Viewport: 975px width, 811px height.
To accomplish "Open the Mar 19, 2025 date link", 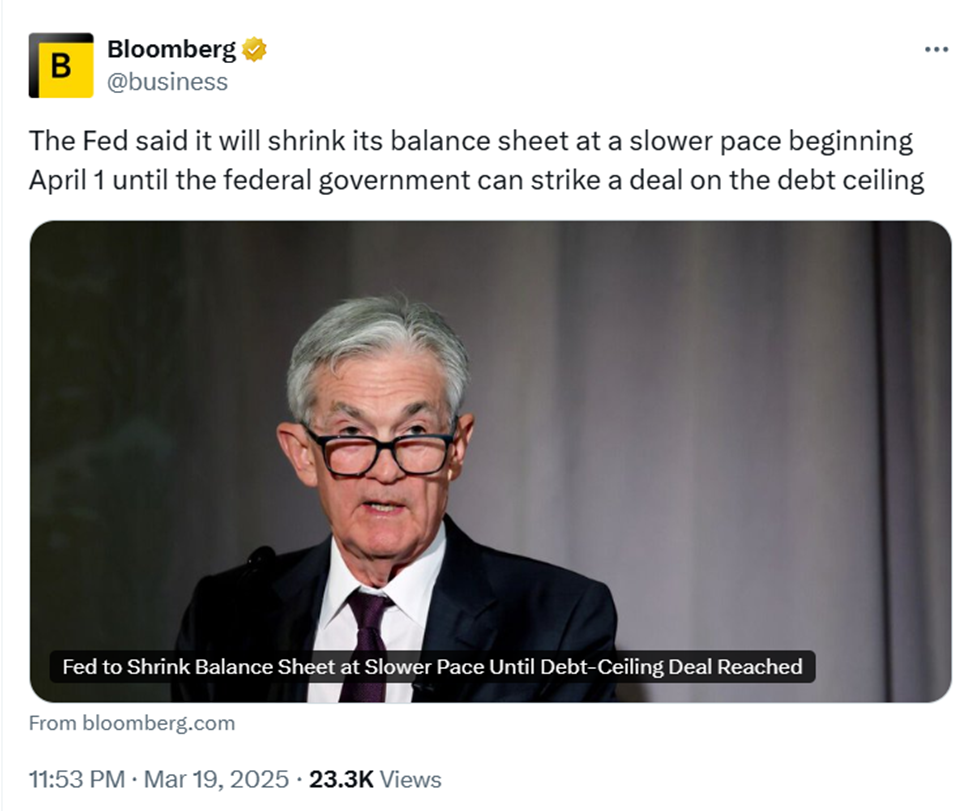I will (216, 779).
